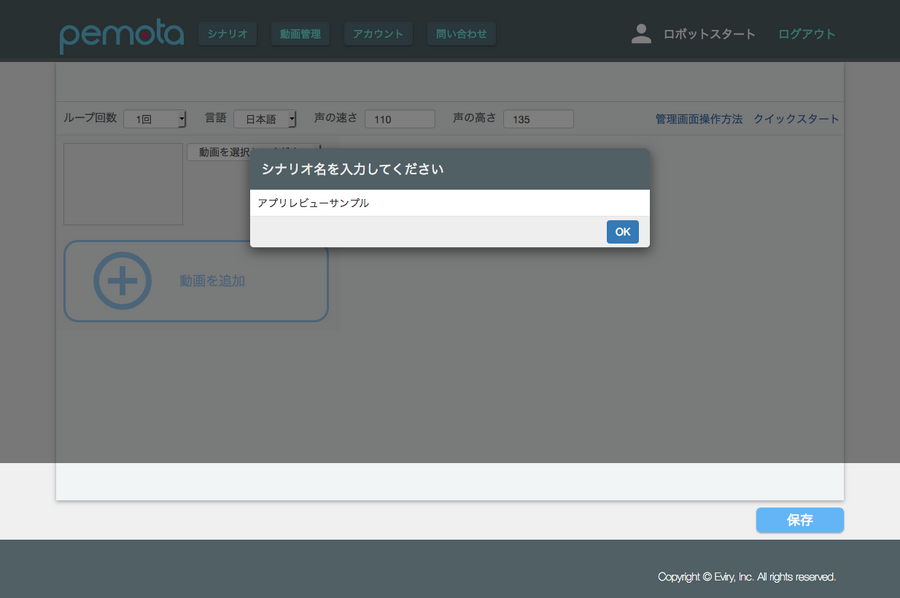Image resolution: width=900 pixels, height=598 pixels.
Task: Expand the 言語 dropdown showing 日本語
Action: [x=265, y=119]
